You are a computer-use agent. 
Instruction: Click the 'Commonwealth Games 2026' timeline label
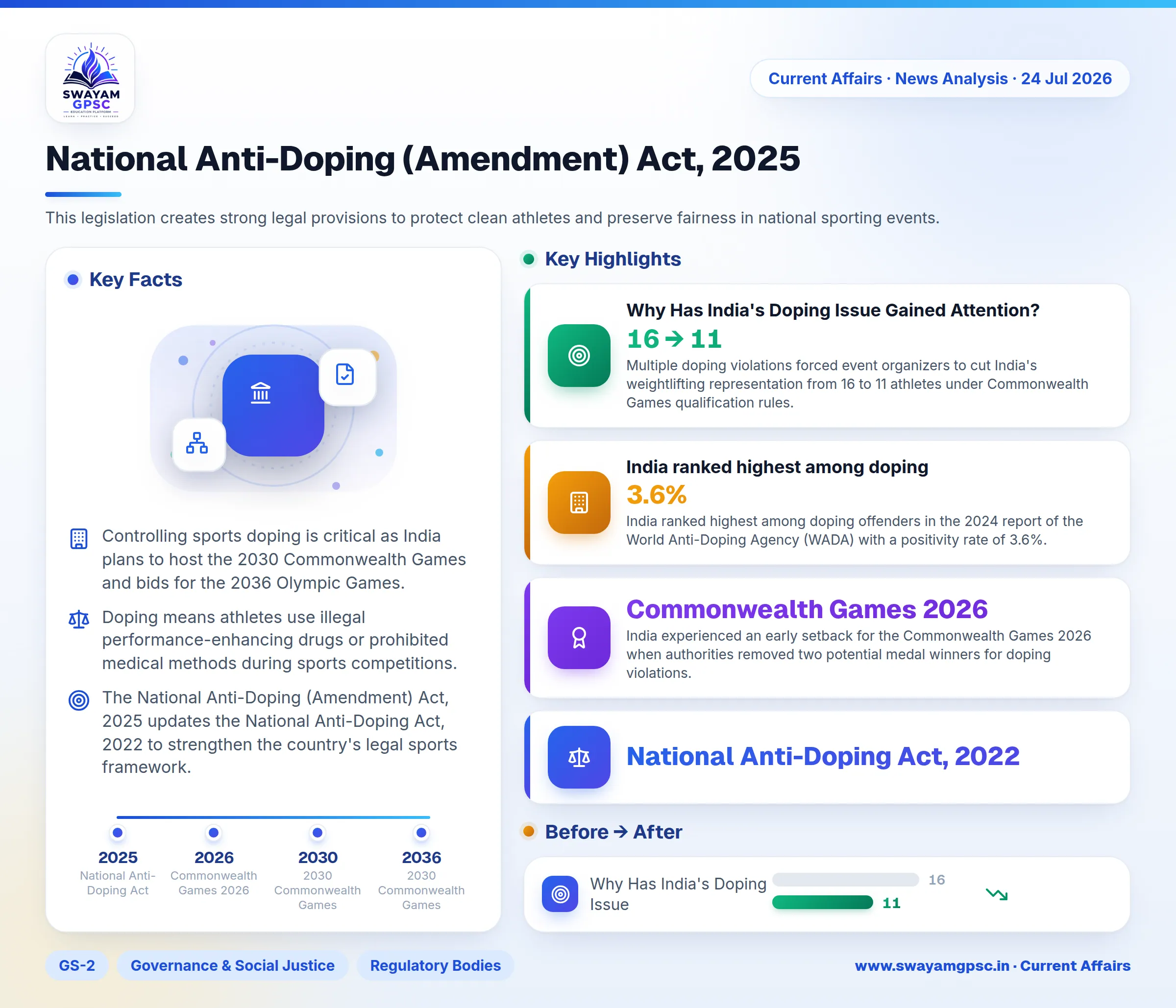(x=214, y=883)
